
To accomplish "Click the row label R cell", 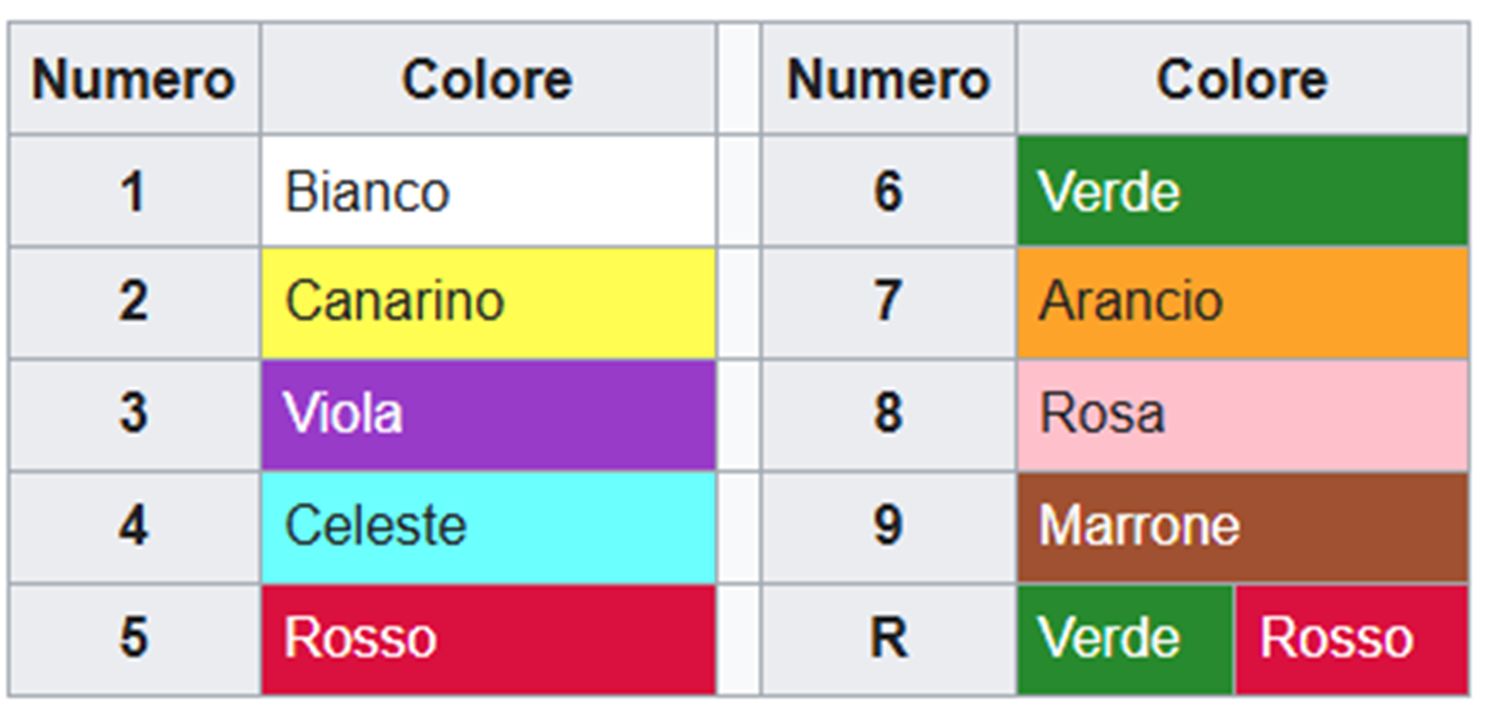I will click(x=888, y=638).
